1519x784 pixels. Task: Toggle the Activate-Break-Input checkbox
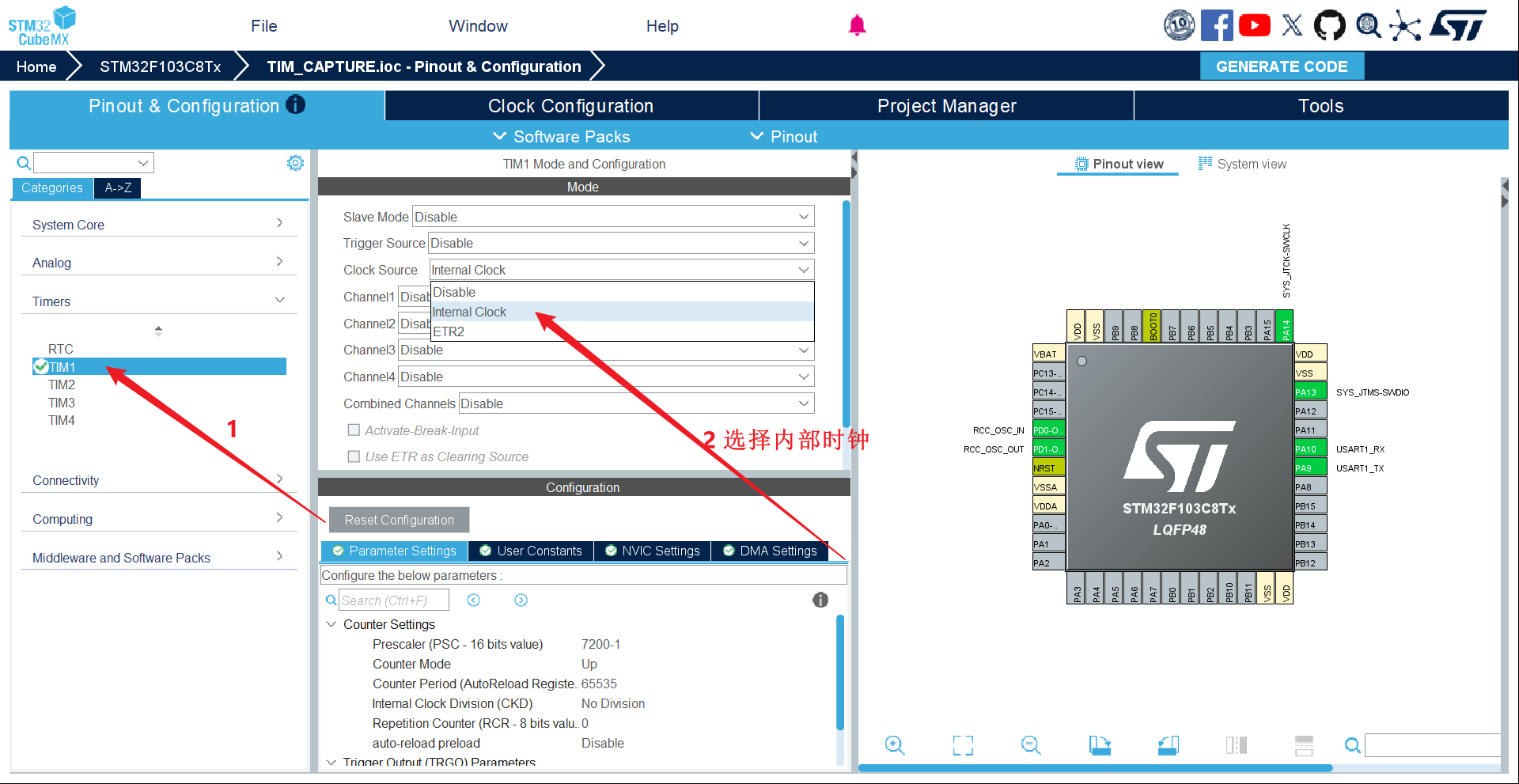point(354,430)
